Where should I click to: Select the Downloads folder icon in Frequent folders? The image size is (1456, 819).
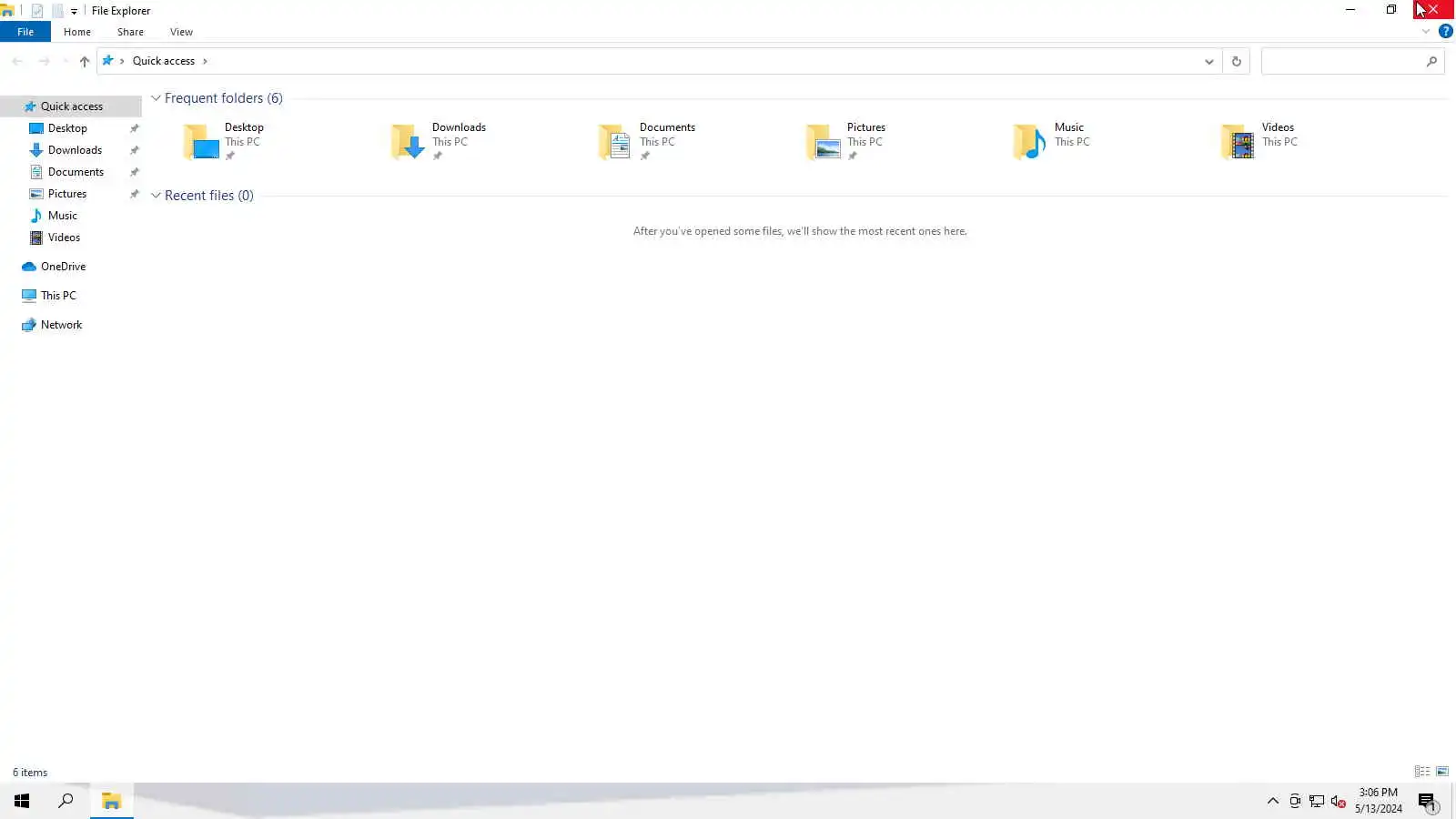point(408,142)
